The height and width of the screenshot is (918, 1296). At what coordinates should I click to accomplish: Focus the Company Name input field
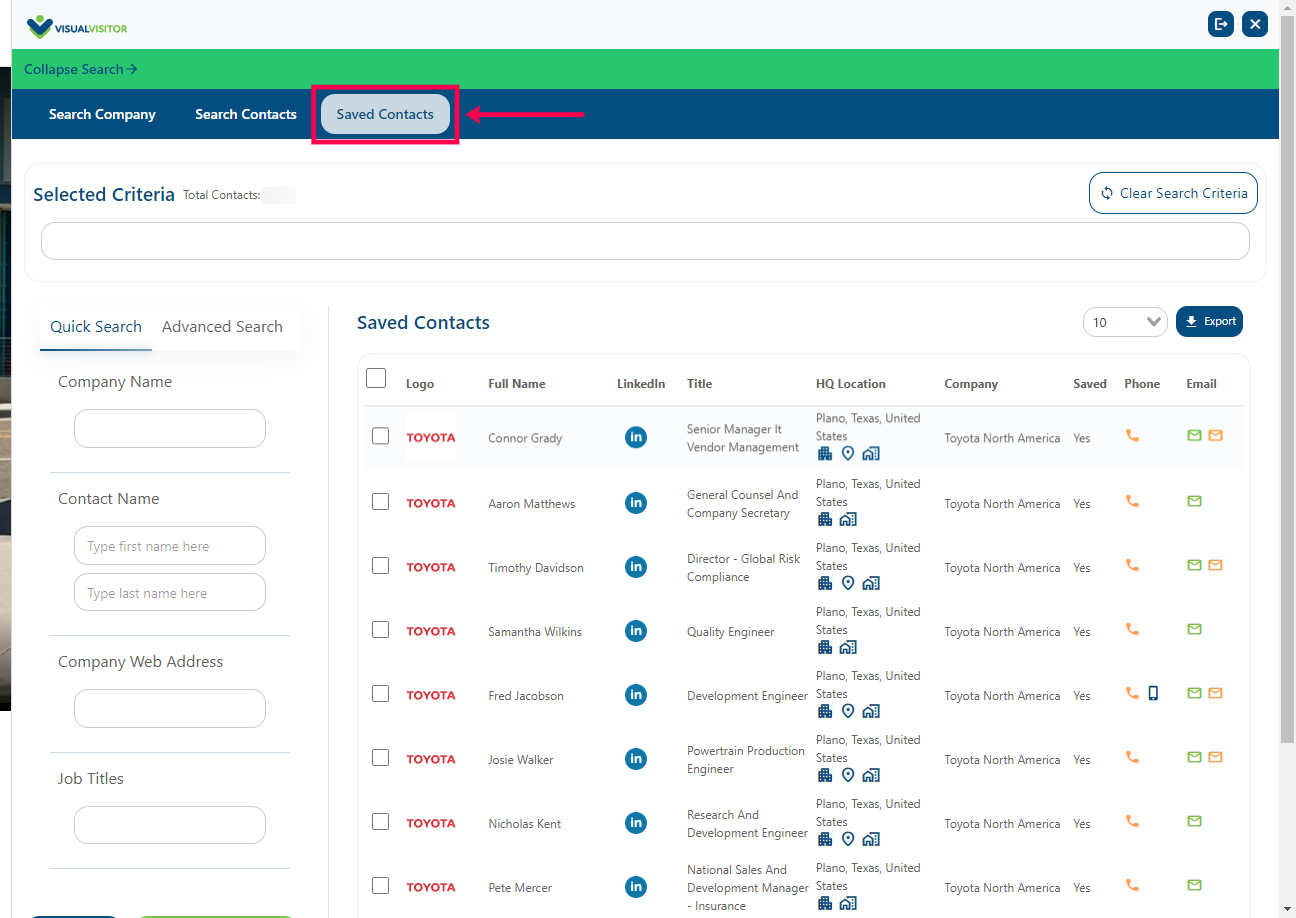click(x=170, y=428)
